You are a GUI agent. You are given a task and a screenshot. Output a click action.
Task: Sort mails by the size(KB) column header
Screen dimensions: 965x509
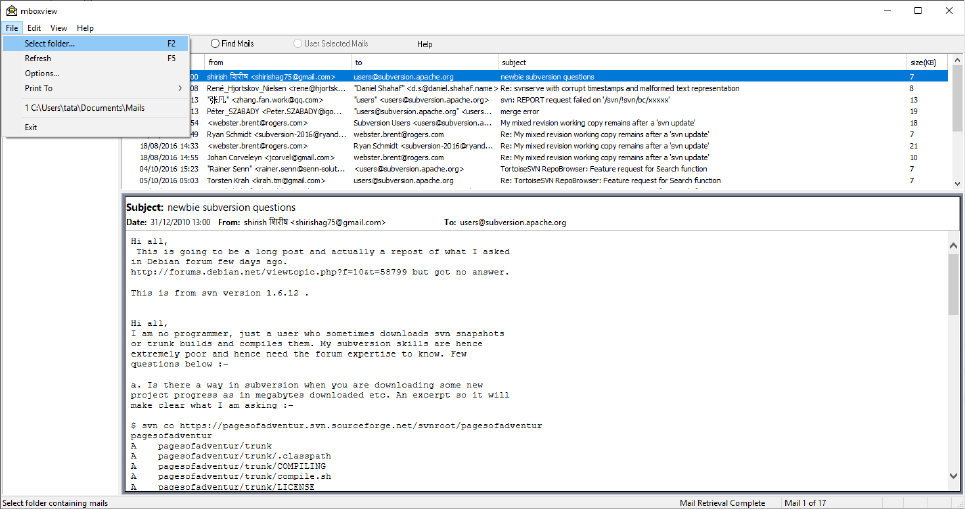coord(927,62)
